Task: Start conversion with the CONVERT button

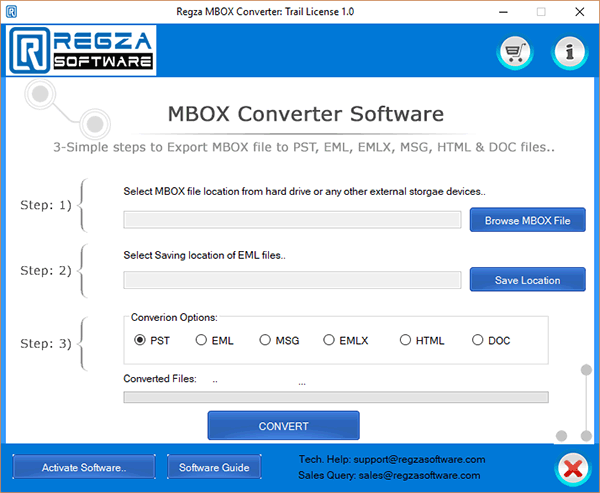Action: [284, 426]
